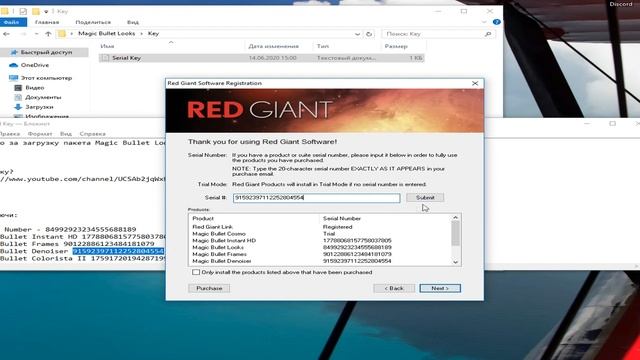Open Этот компьютер in Explorer sidebar

(46, 78)
